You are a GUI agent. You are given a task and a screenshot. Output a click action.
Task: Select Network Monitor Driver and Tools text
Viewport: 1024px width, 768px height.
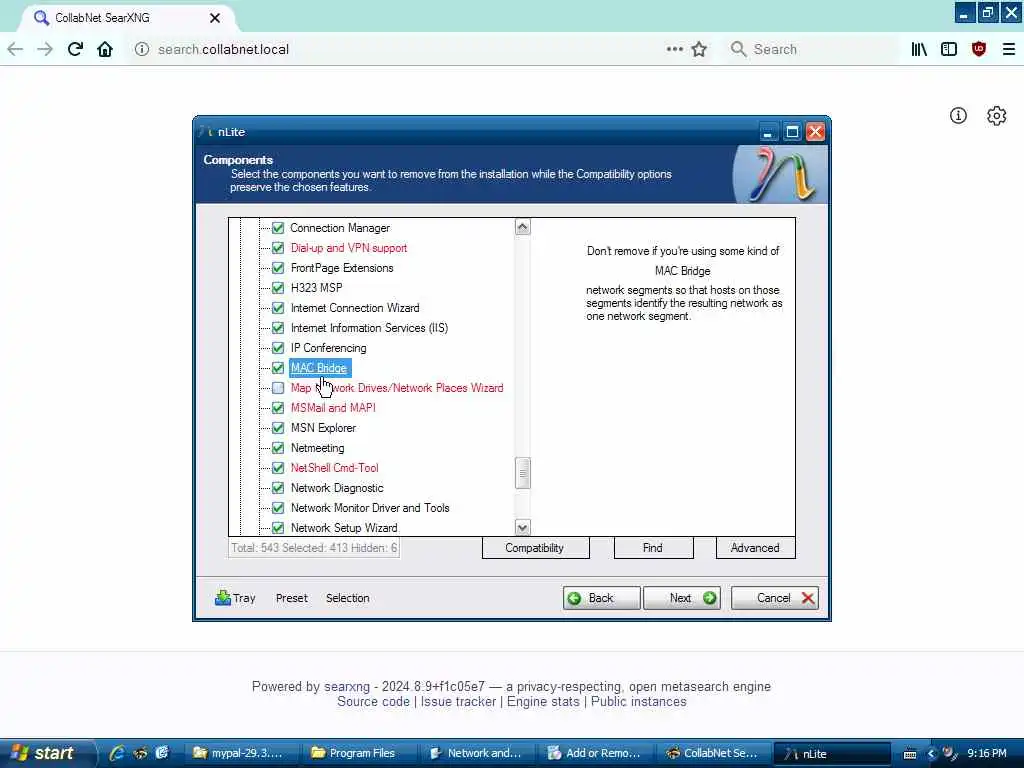pyautogui.click(x=370, y=508)
